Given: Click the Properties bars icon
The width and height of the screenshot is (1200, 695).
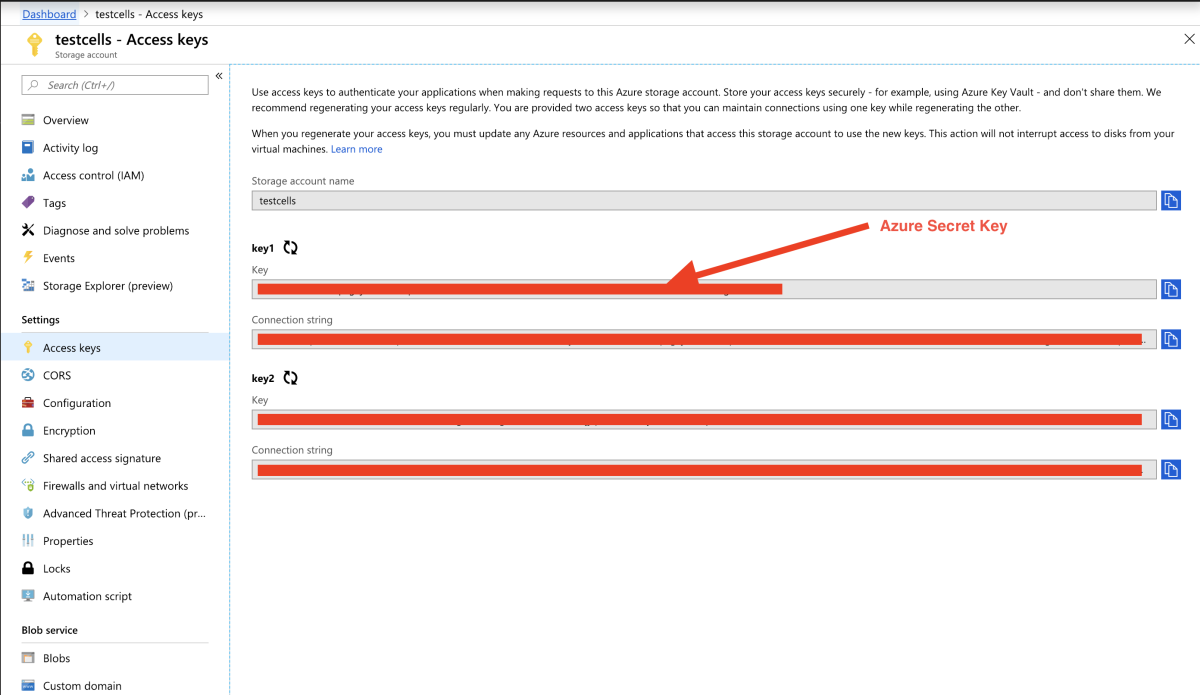Looking at the screenshot, I should [x=28, y=541].
